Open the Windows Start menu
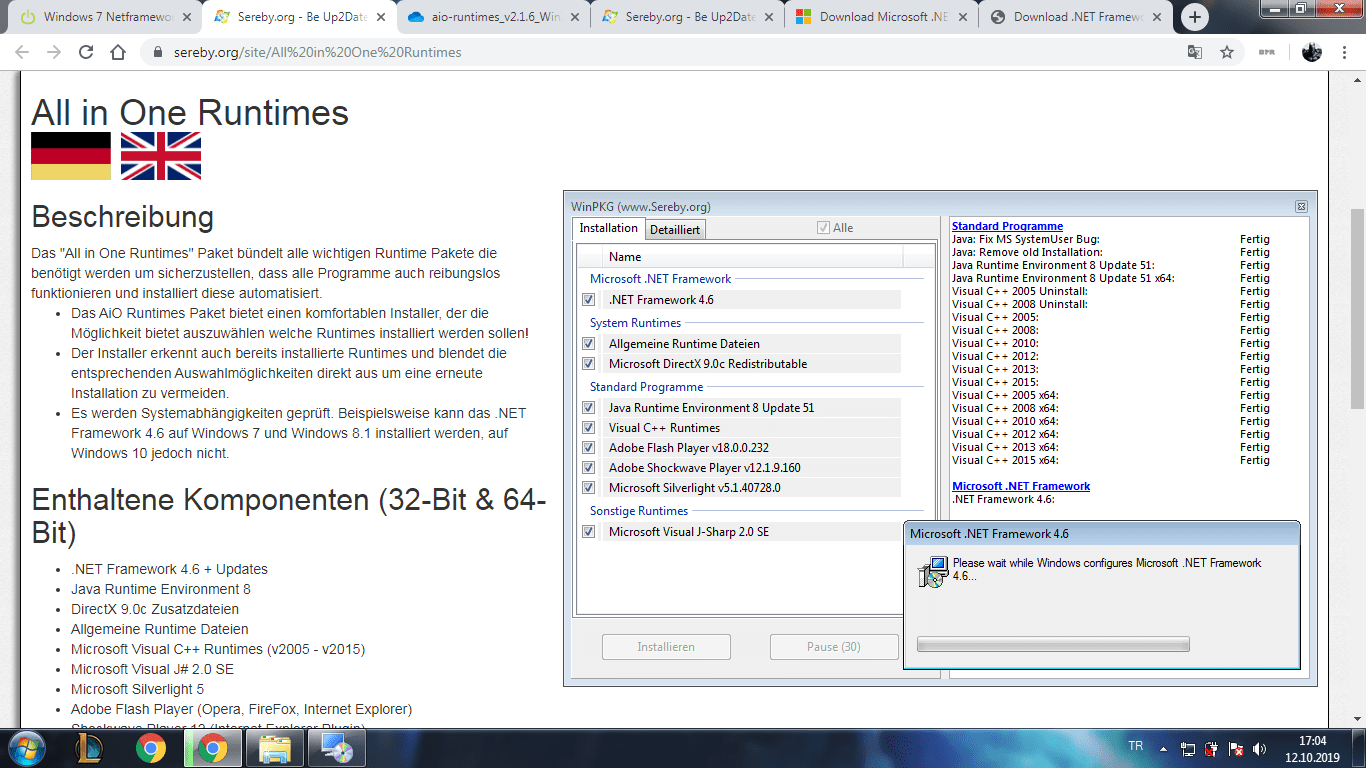The width and height of the screenshot is (1366, 768). [x=26, y=748]
